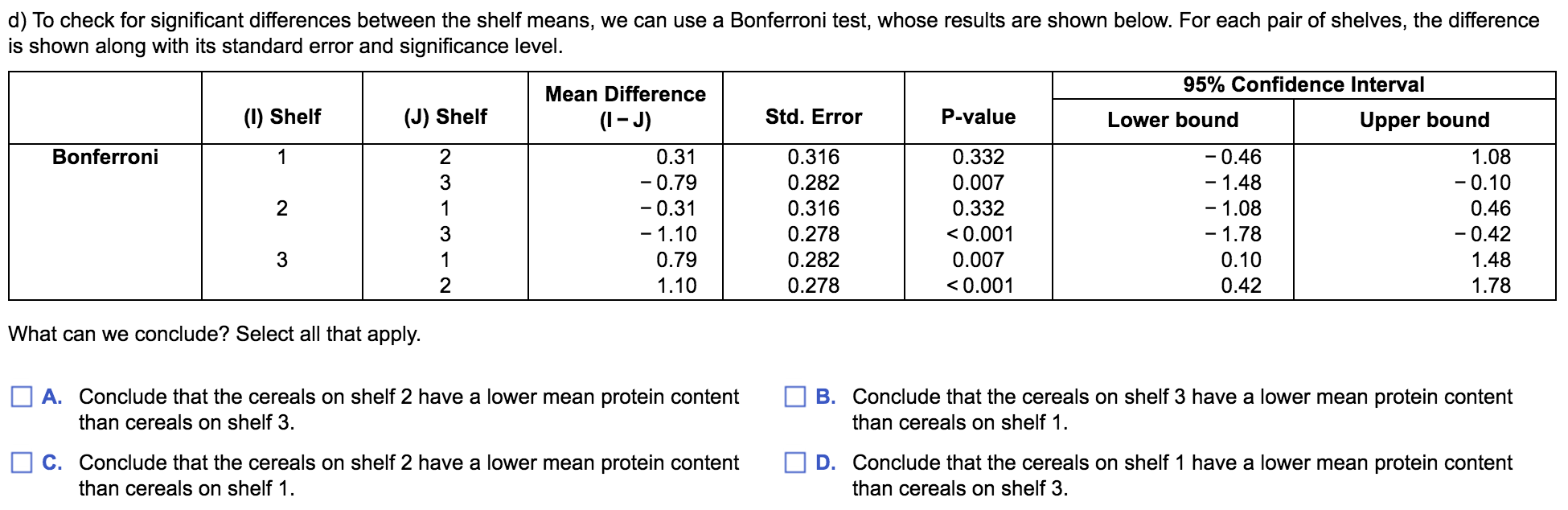Click the 0.007 P-value in the second row

(x=979, y=183)
